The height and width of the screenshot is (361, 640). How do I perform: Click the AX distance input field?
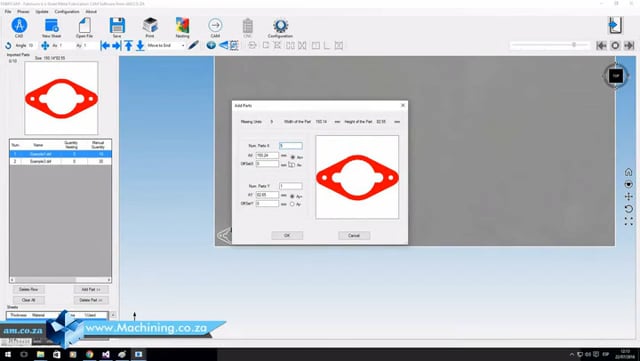[x=267, y=155]
